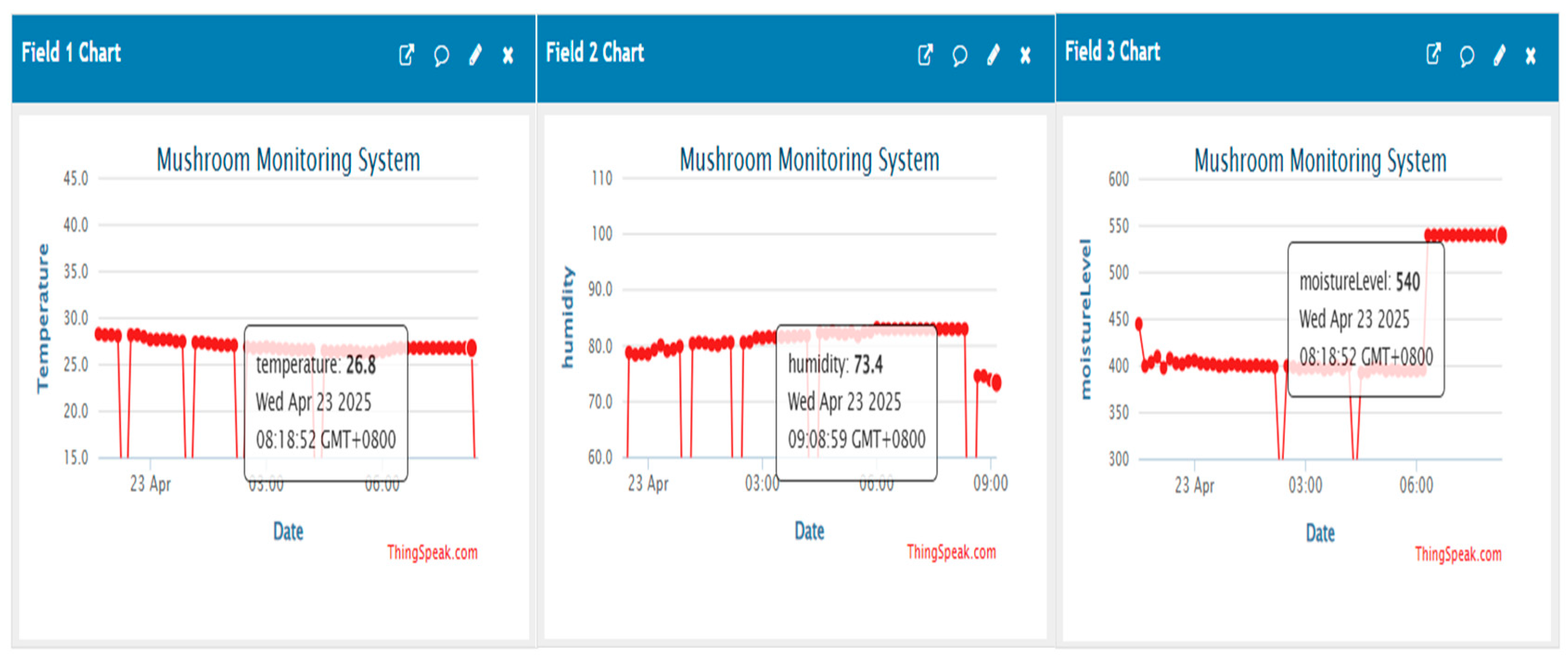Edit Field 1 Chart with pencil icon
1568x664 pixels.
pyautogui.click(x=475, y=55)
